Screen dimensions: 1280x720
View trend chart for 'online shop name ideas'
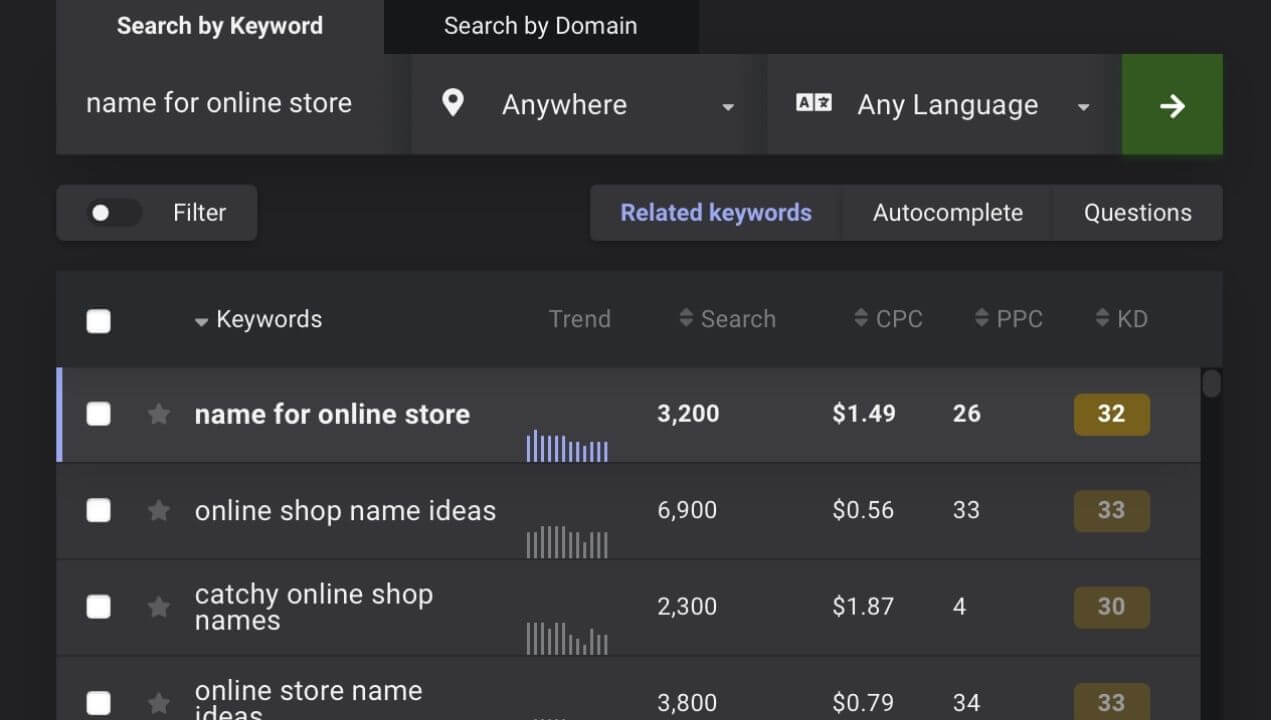(567, 542)
